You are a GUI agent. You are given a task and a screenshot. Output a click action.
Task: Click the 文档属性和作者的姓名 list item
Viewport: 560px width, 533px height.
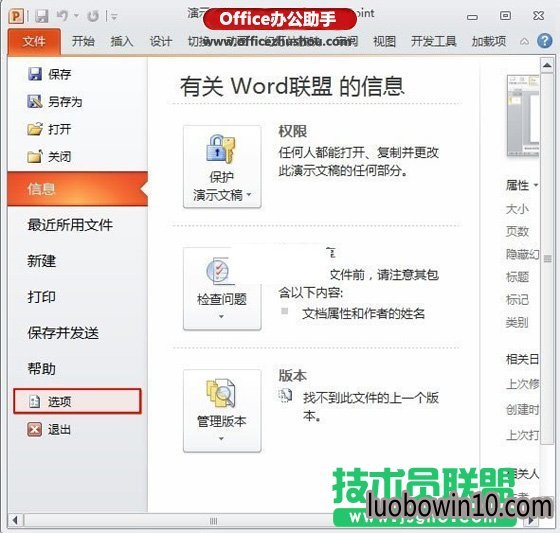[364, 314]
